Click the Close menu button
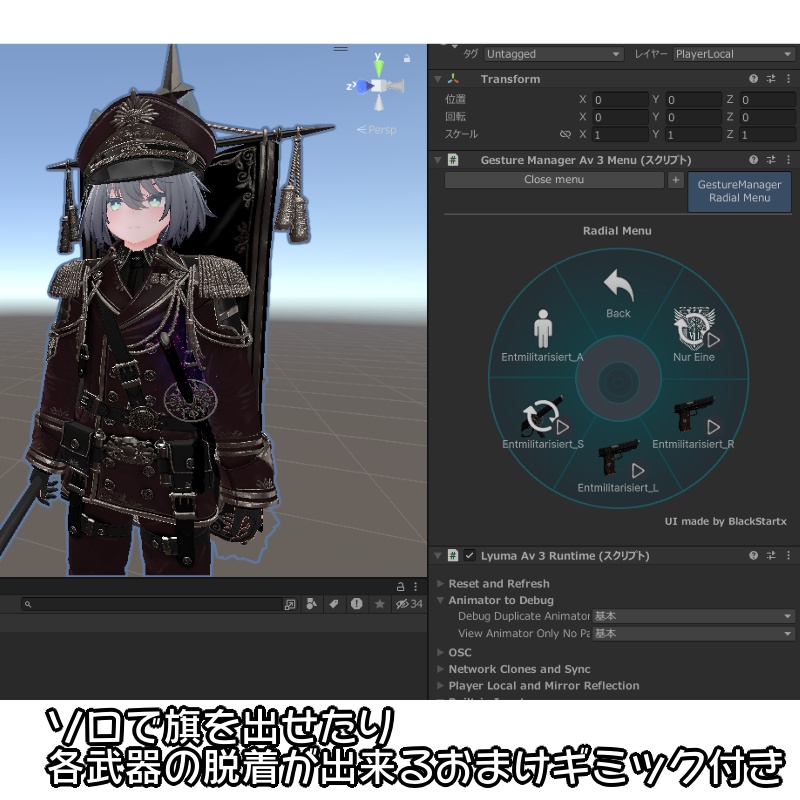 554,180
